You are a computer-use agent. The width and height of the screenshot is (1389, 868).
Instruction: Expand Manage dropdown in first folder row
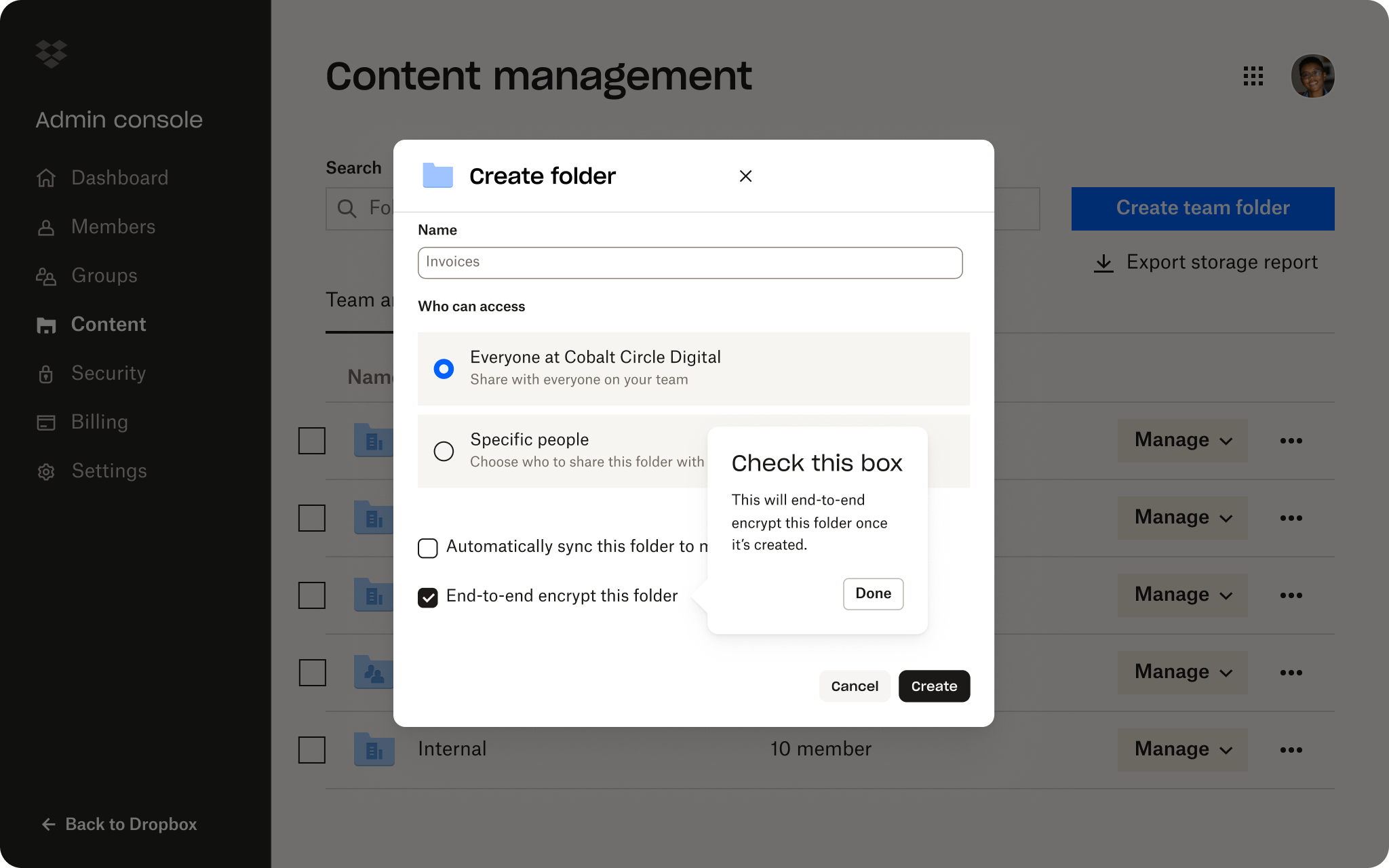tap(1182, 440)
